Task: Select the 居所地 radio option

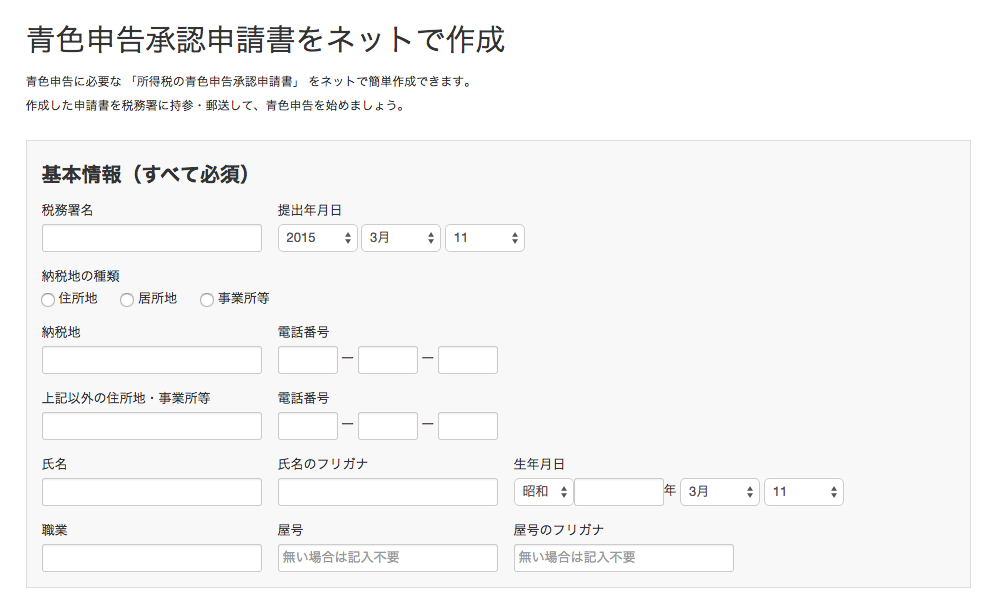Action: coord(127,299)
